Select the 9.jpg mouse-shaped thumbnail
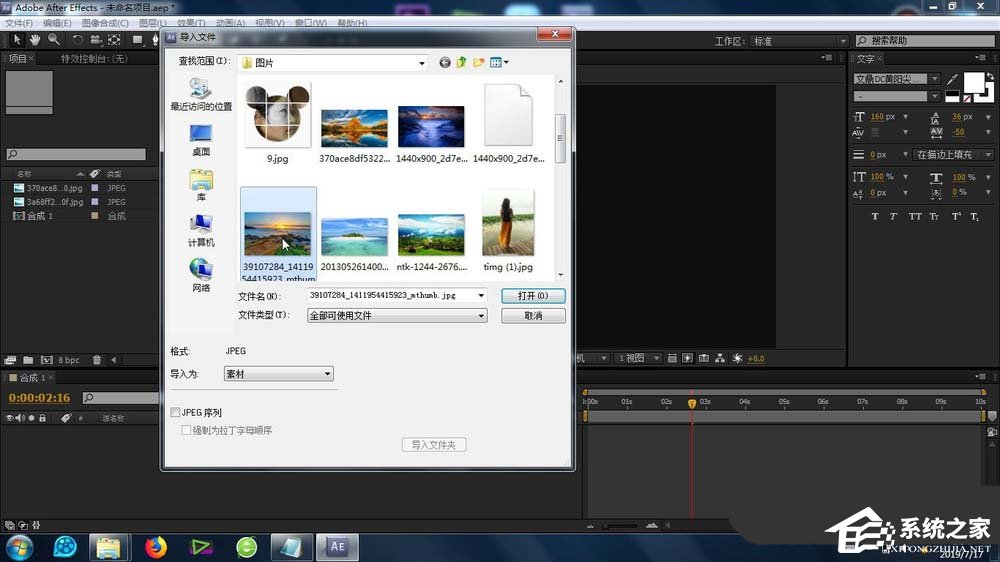This screenshot has width=1000, height=562. 277,117
